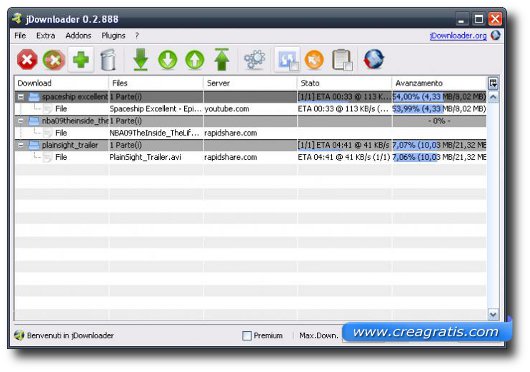The height and width of the screenshot is (372, 530).
Task: Click the red stop downloads icon
Action: point(27,60)
